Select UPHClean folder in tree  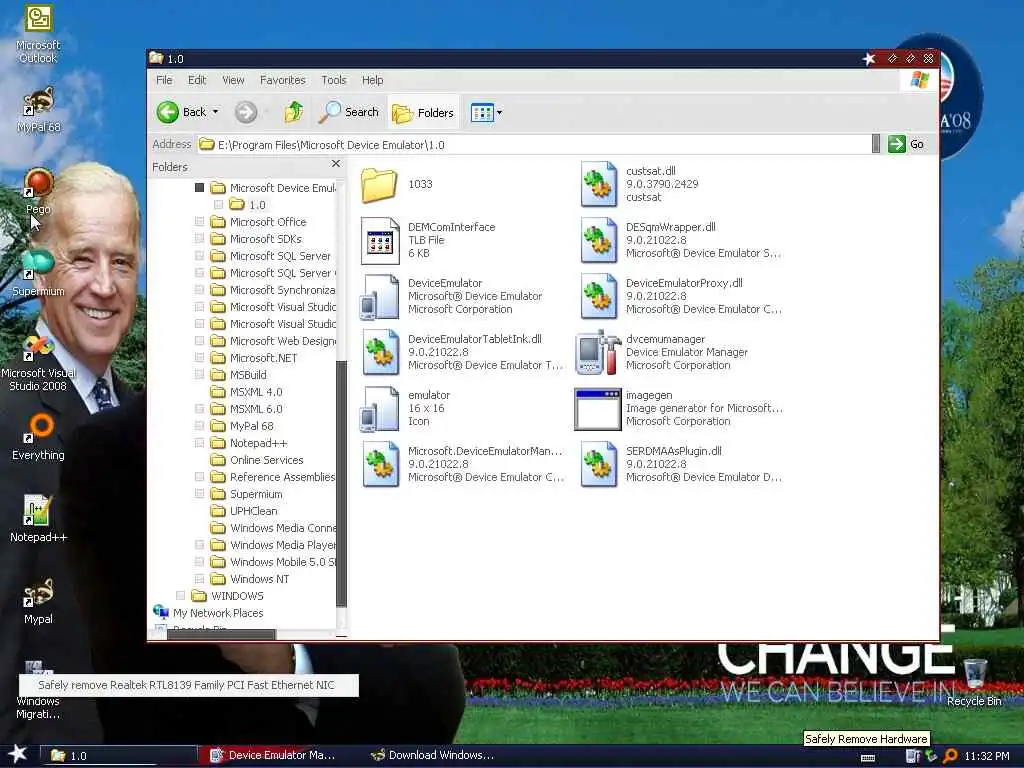coord(244,511)
